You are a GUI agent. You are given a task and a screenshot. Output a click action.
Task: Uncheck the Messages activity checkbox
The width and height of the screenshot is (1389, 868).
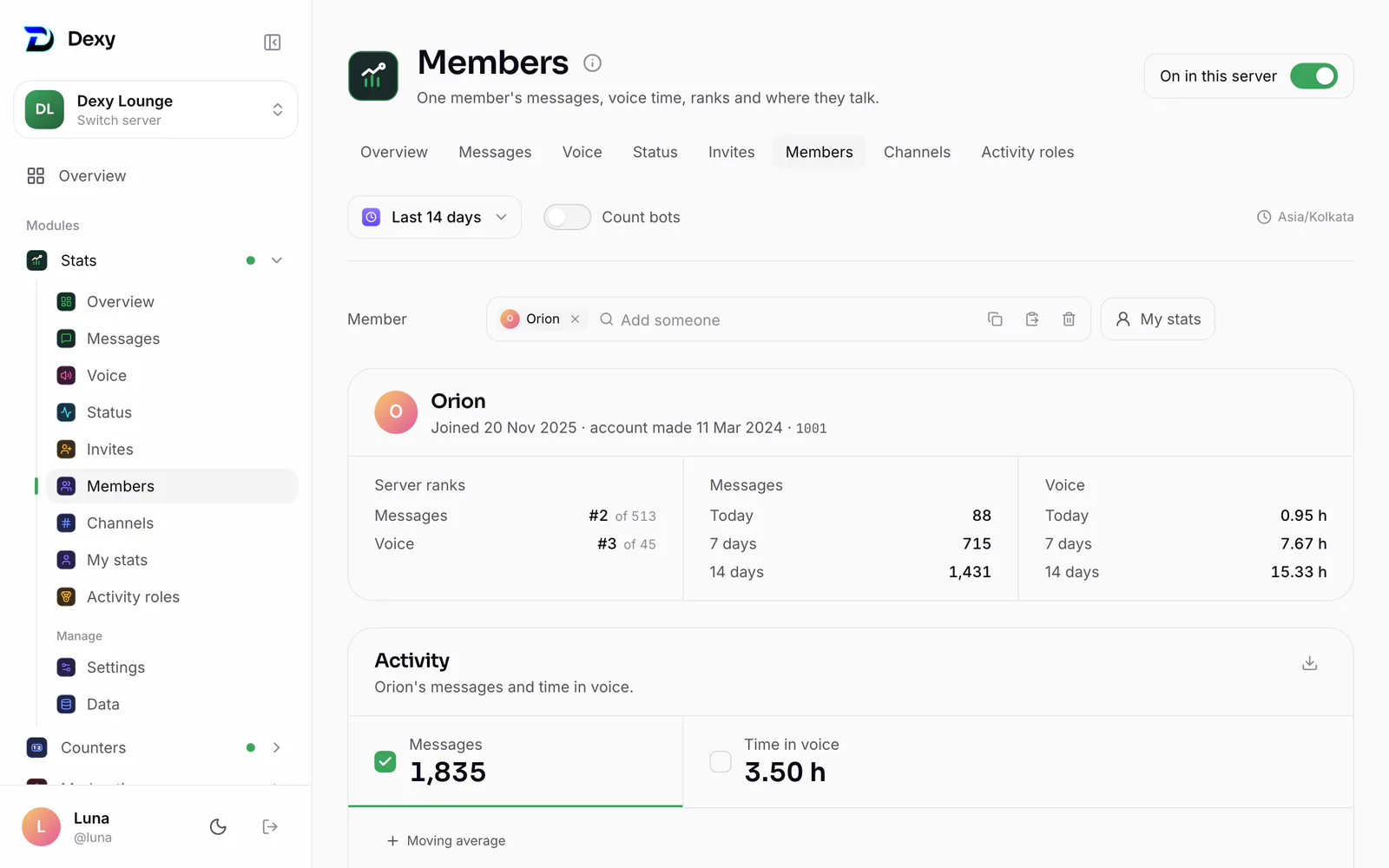tap(385, 761)
